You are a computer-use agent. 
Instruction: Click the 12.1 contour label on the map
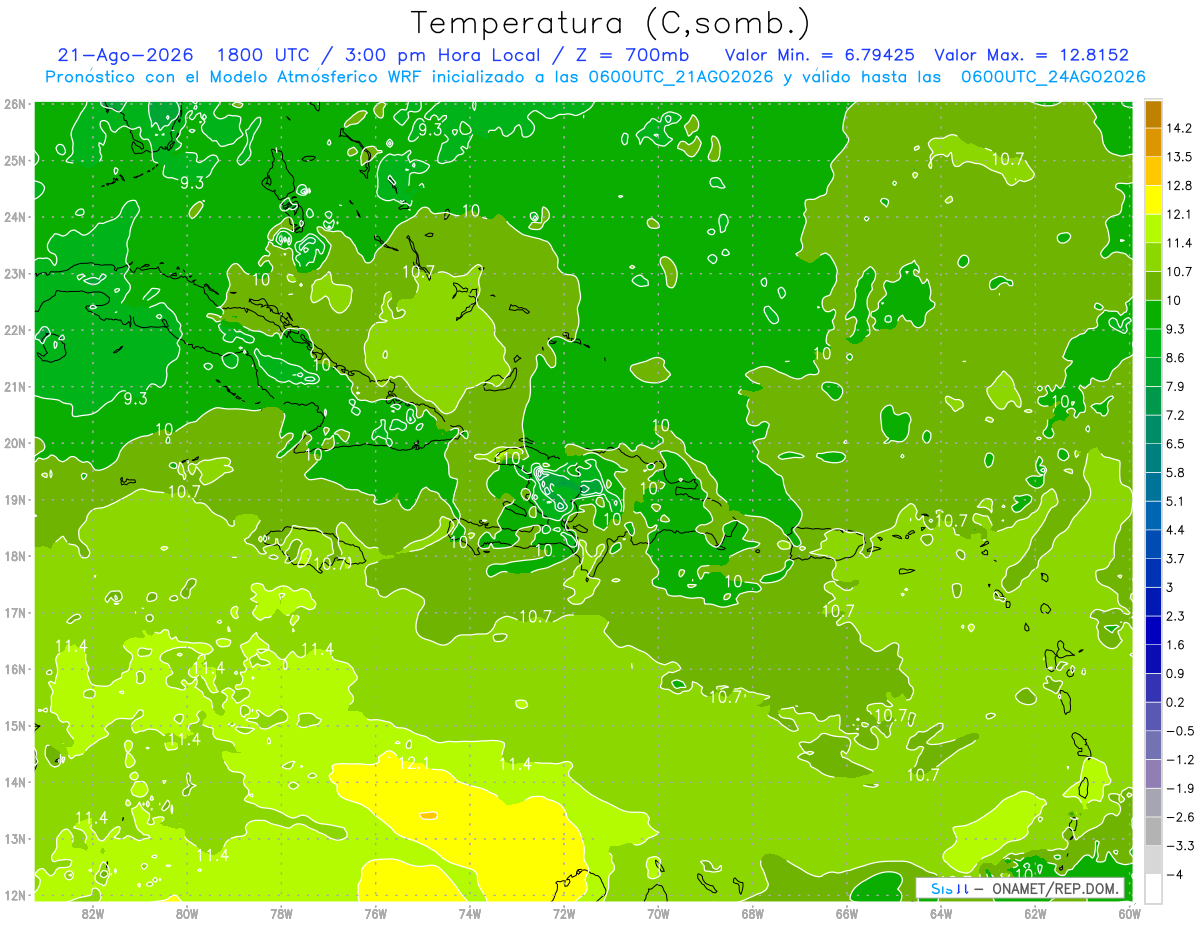(x=413, y=763)
